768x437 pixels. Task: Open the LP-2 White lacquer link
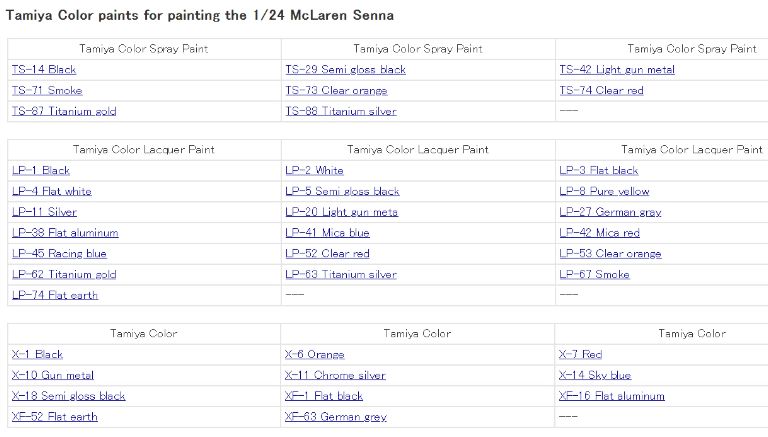click(x=314, y=171)
